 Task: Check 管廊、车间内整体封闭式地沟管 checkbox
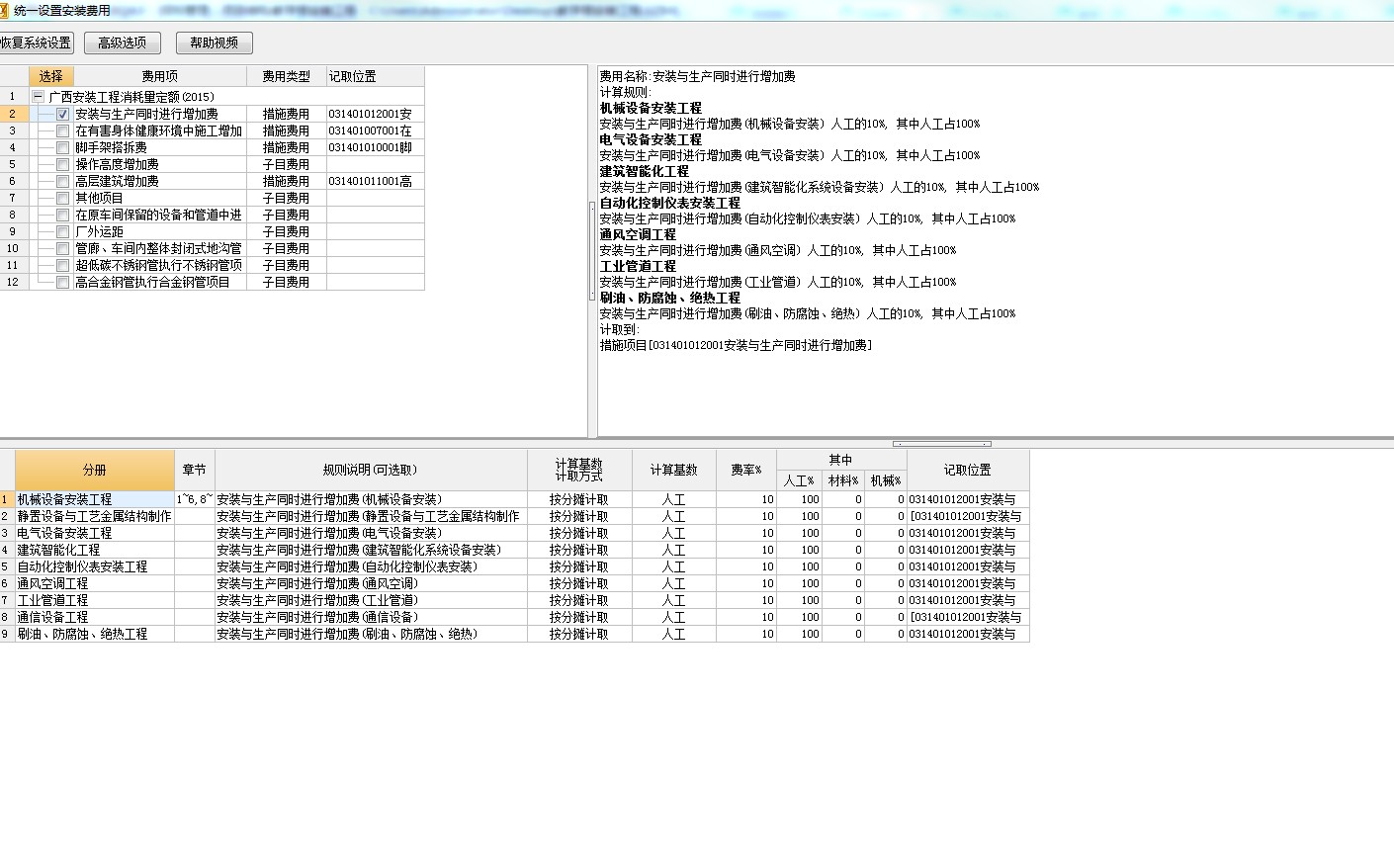(63, 248)
